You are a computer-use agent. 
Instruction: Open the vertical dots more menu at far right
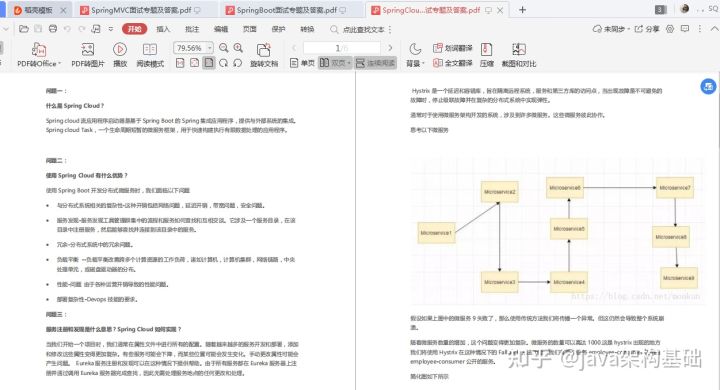[x=699, y=29]
